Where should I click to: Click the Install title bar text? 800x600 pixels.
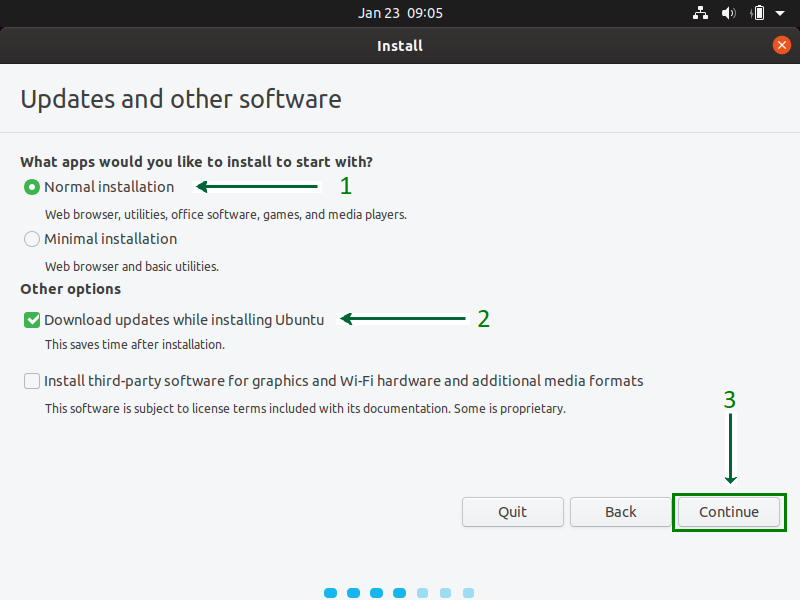pyautogui.click(x=400, y=46)
